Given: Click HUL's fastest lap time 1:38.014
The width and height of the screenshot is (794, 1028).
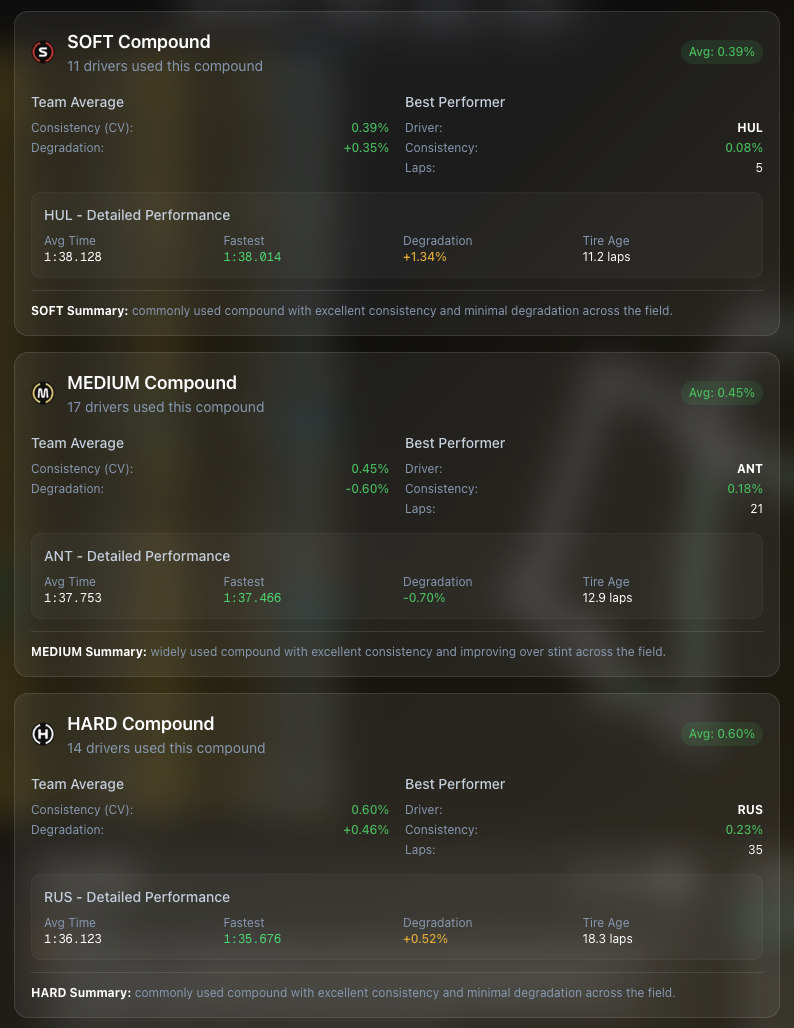Looking at the screenshot, I should 252,257.
